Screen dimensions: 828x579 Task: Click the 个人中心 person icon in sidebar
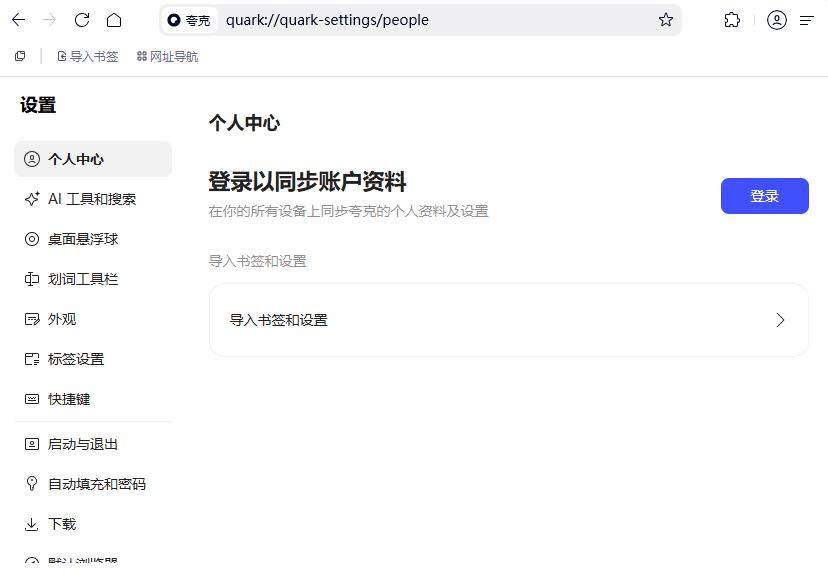pos(32,159)
